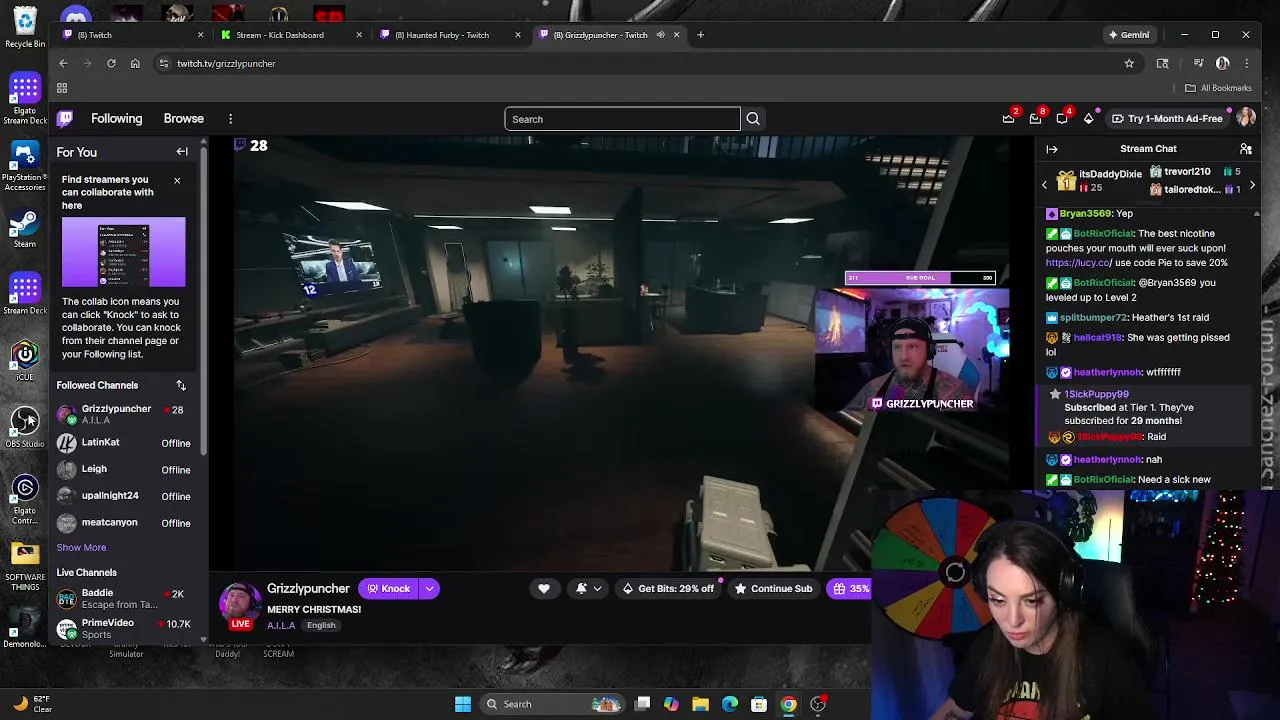This screenshot has width=1280, height=720.
Task: Click the English language tag
Action: coord(321,626)
